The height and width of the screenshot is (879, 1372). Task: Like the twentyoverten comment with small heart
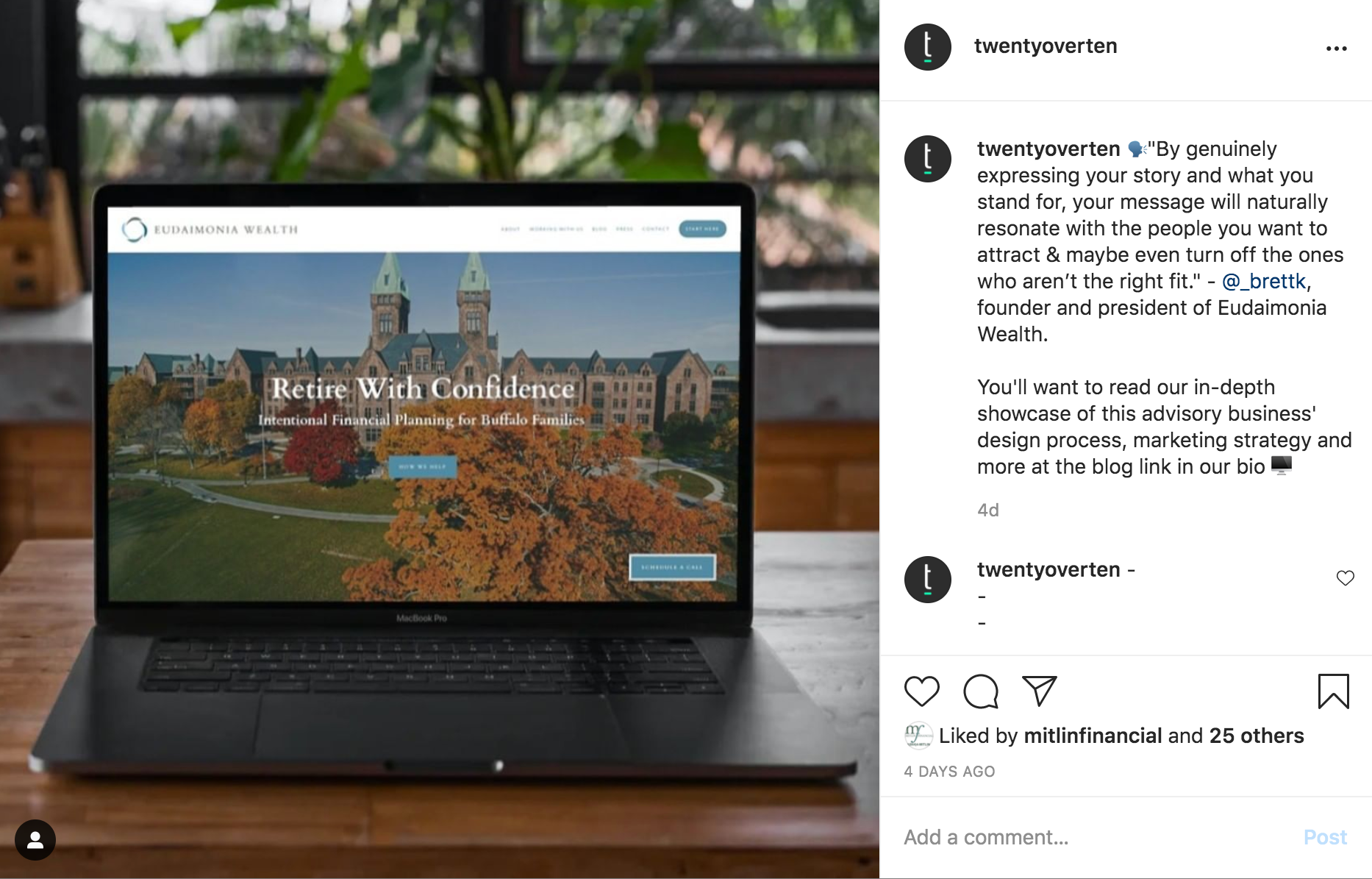[x=1345, y=578]
